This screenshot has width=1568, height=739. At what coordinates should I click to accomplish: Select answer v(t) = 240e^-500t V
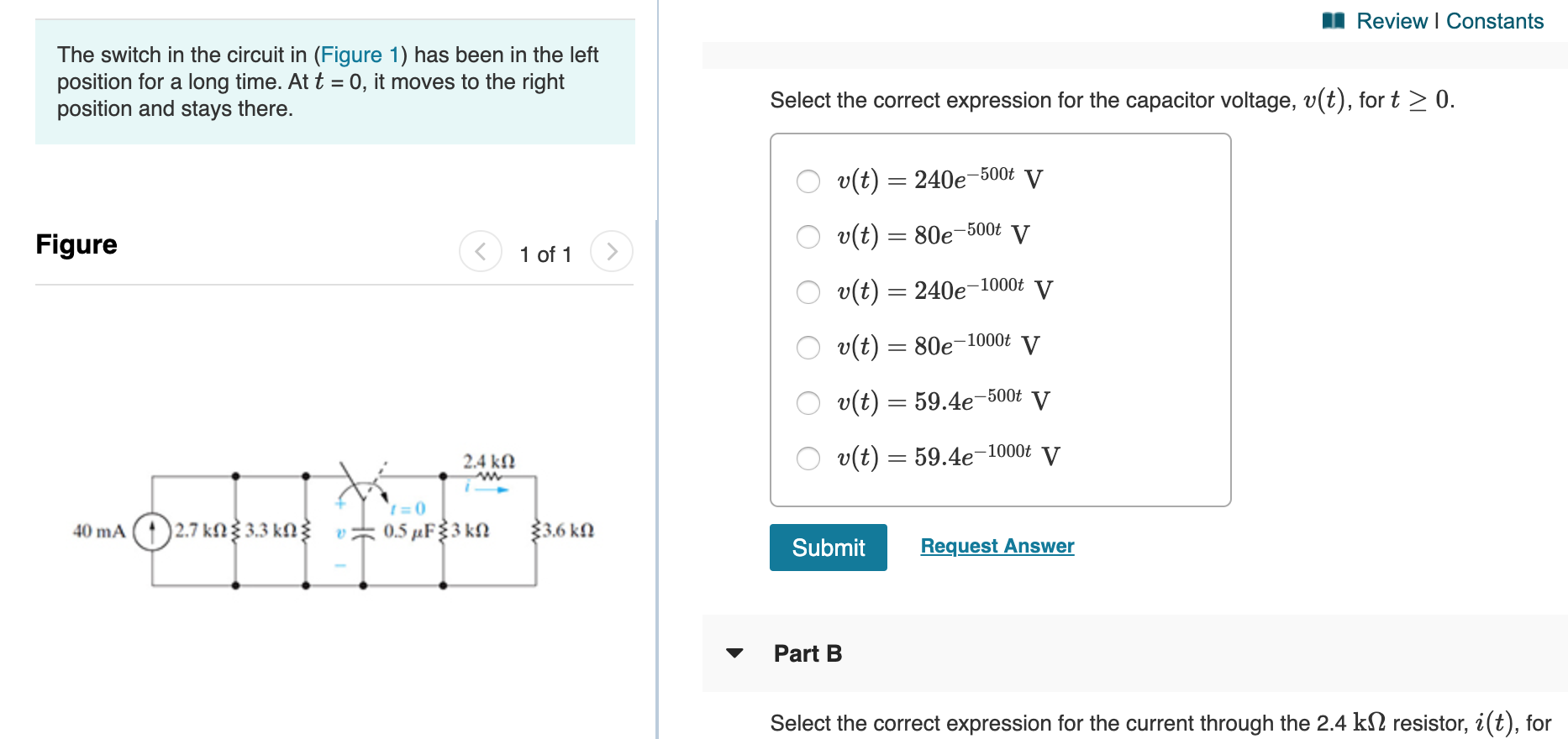click(x=808, y=180)
